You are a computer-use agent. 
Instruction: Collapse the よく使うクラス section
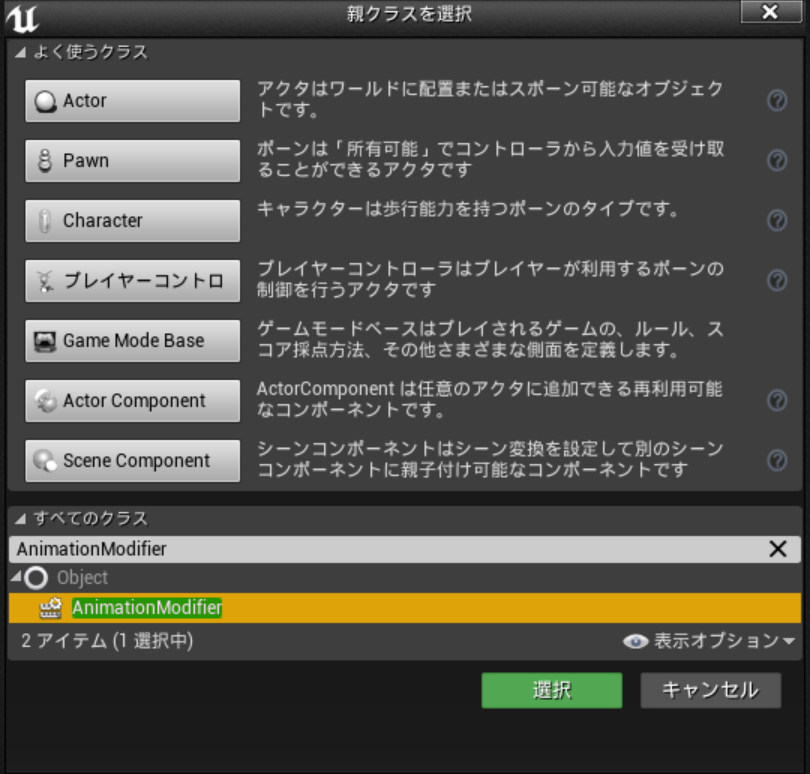(x=20, y=52)
